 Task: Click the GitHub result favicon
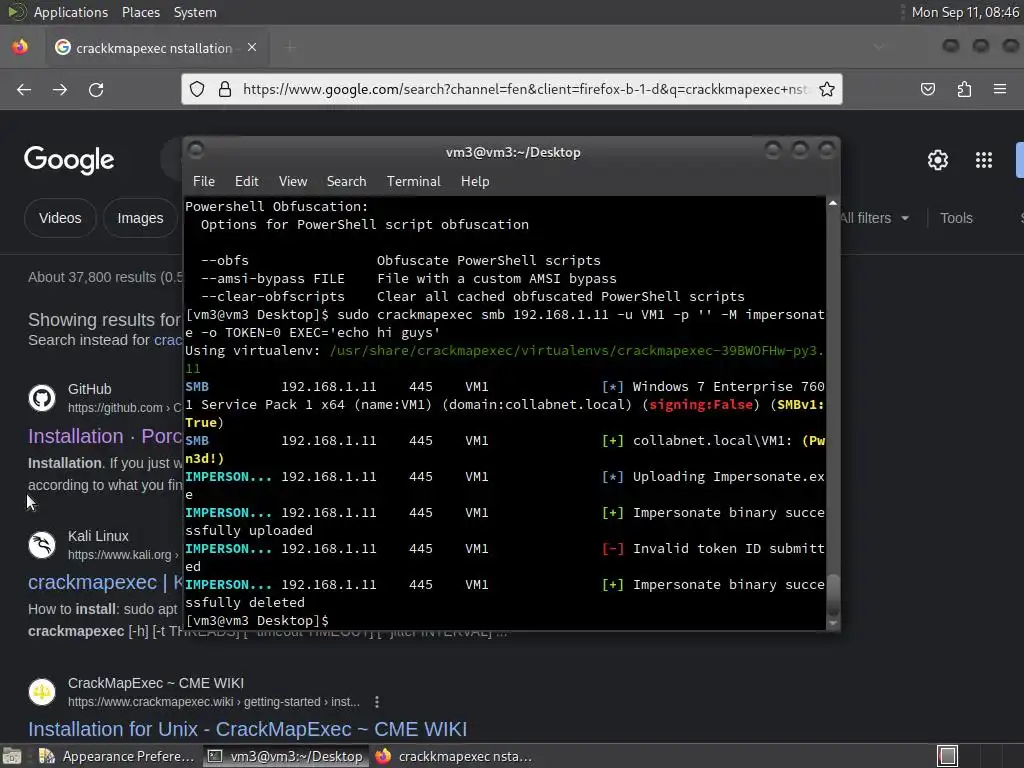42,398
